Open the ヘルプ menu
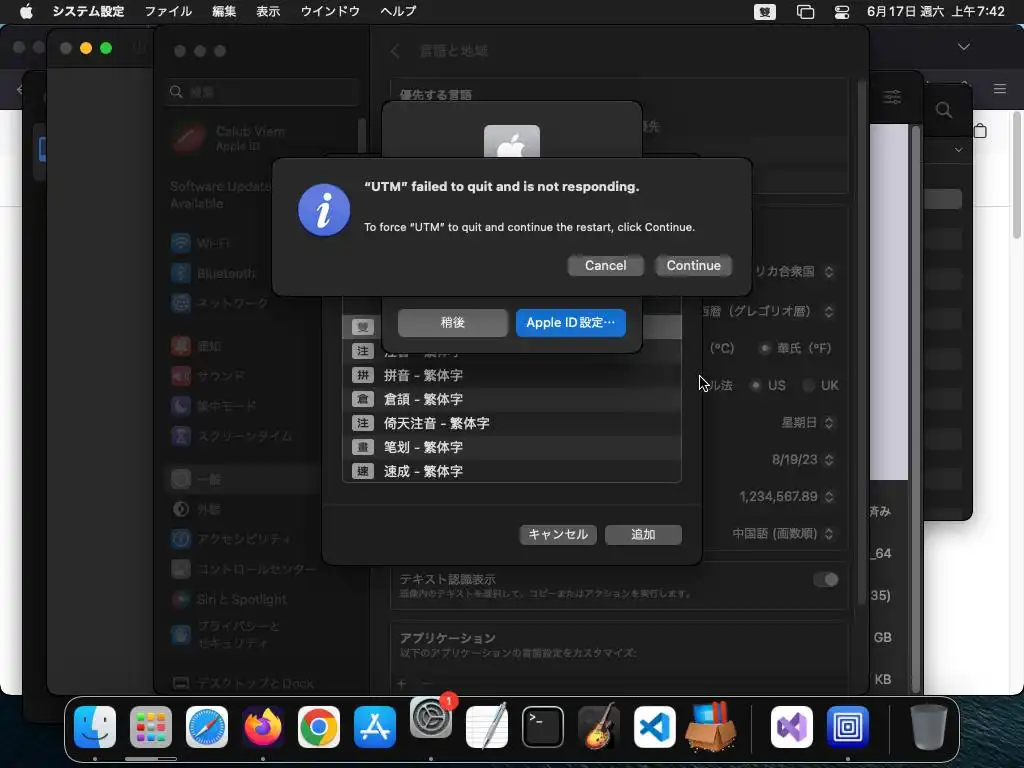The height and width of the screenshot is (768, 1024). coord(398,11)
